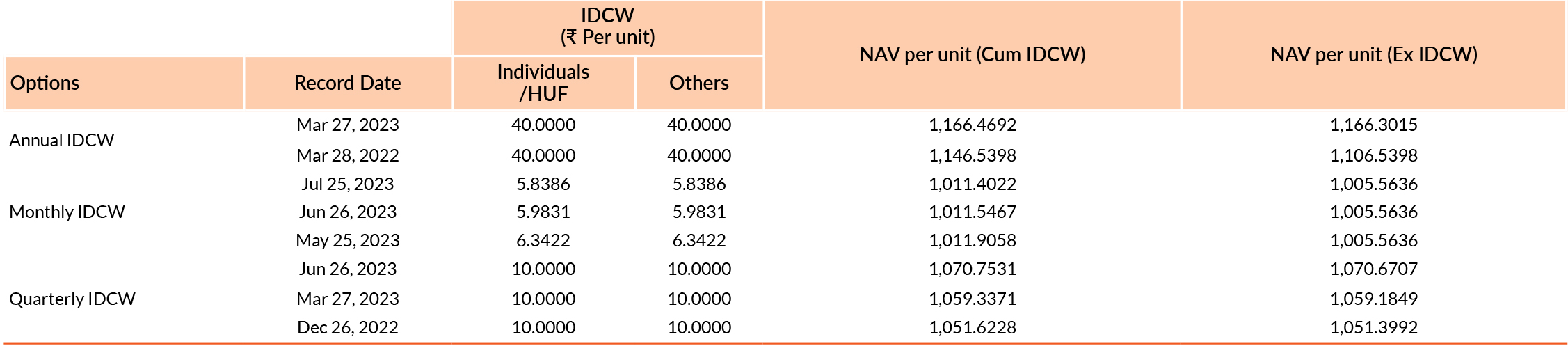Select the Quarterly IDCW row label

(72, 299)
